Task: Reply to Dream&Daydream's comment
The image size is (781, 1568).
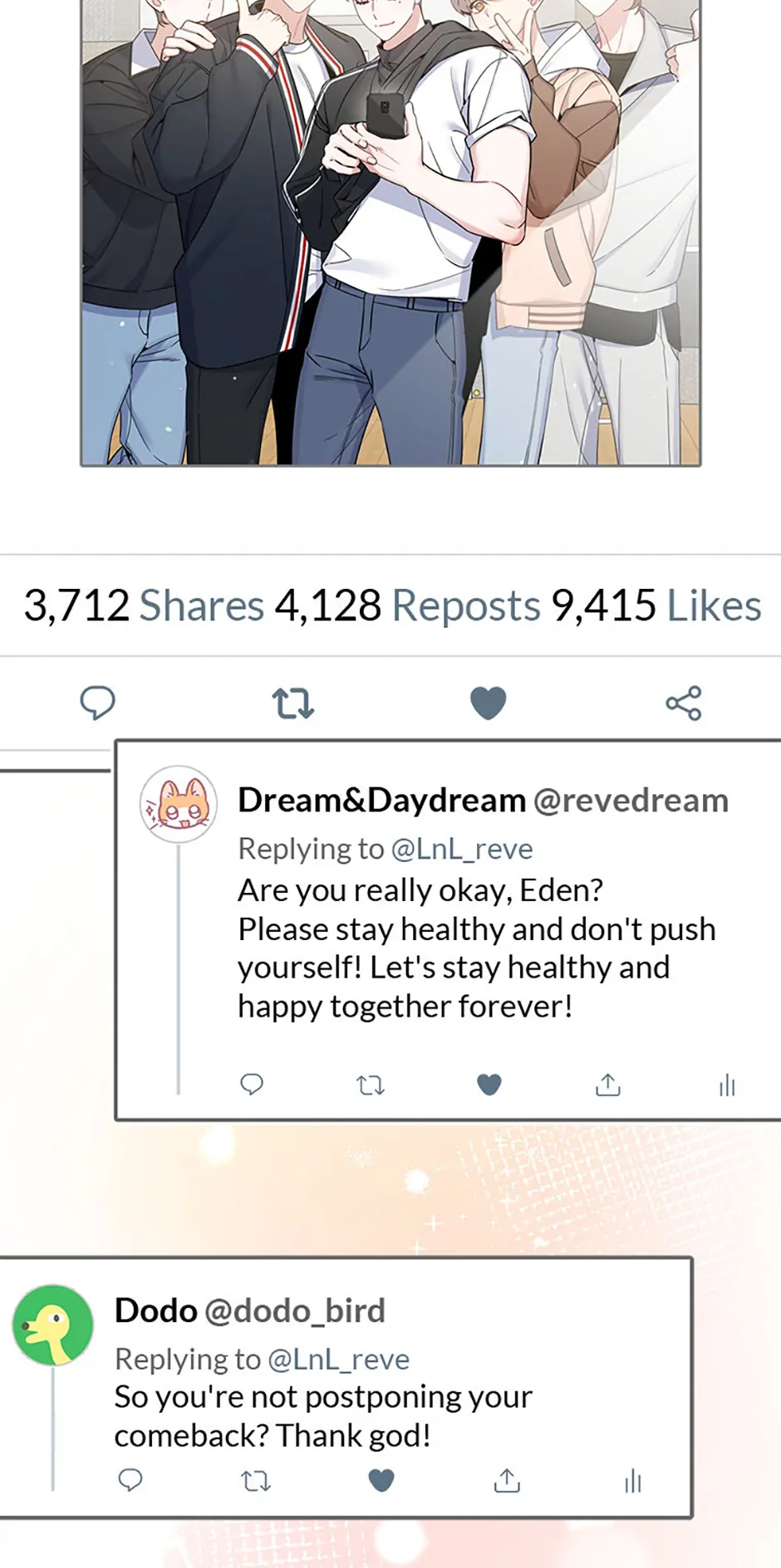Action: 252,1084
